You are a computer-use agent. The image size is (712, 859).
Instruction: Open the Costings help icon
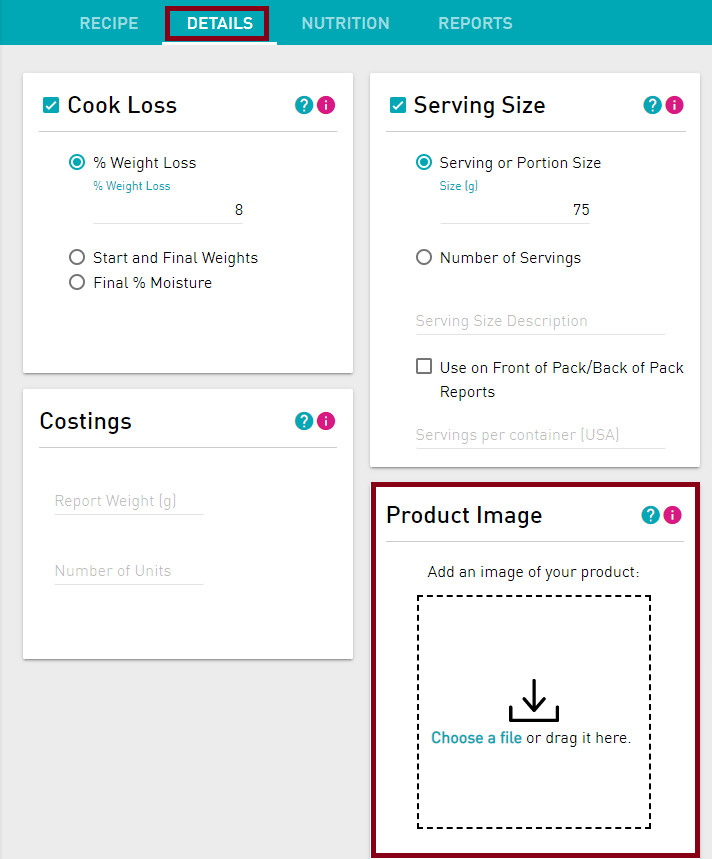[303, 420]
